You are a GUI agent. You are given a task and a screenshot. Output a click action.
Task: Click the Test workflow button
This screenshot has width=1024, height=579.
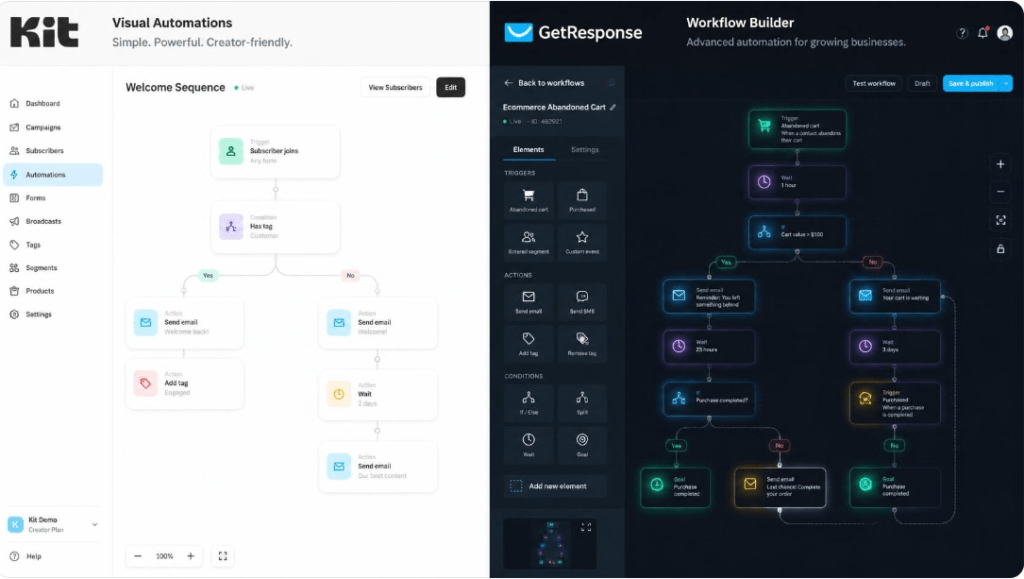(x=874, y=84)
